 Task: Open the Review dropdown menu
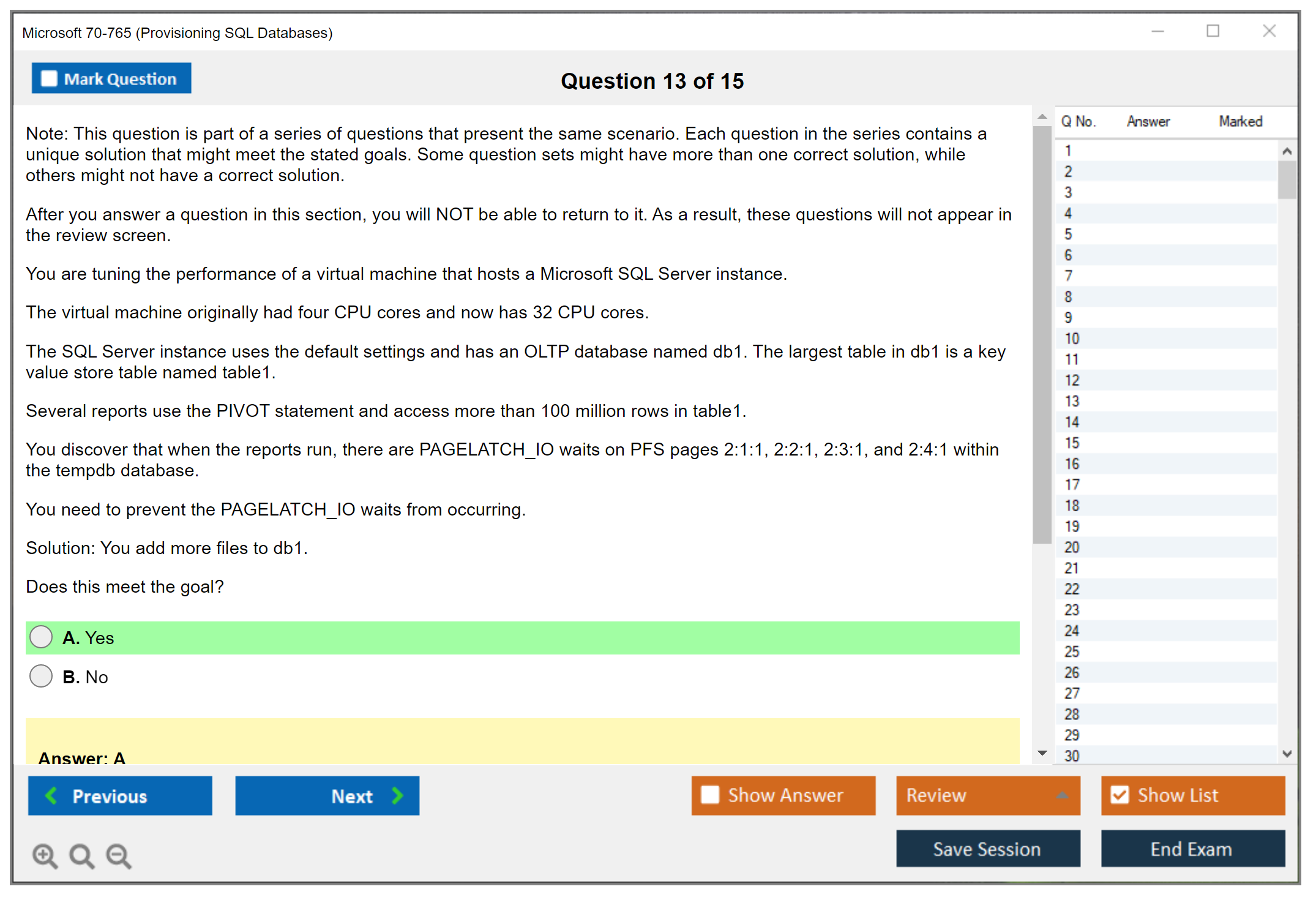point(1062,795)
